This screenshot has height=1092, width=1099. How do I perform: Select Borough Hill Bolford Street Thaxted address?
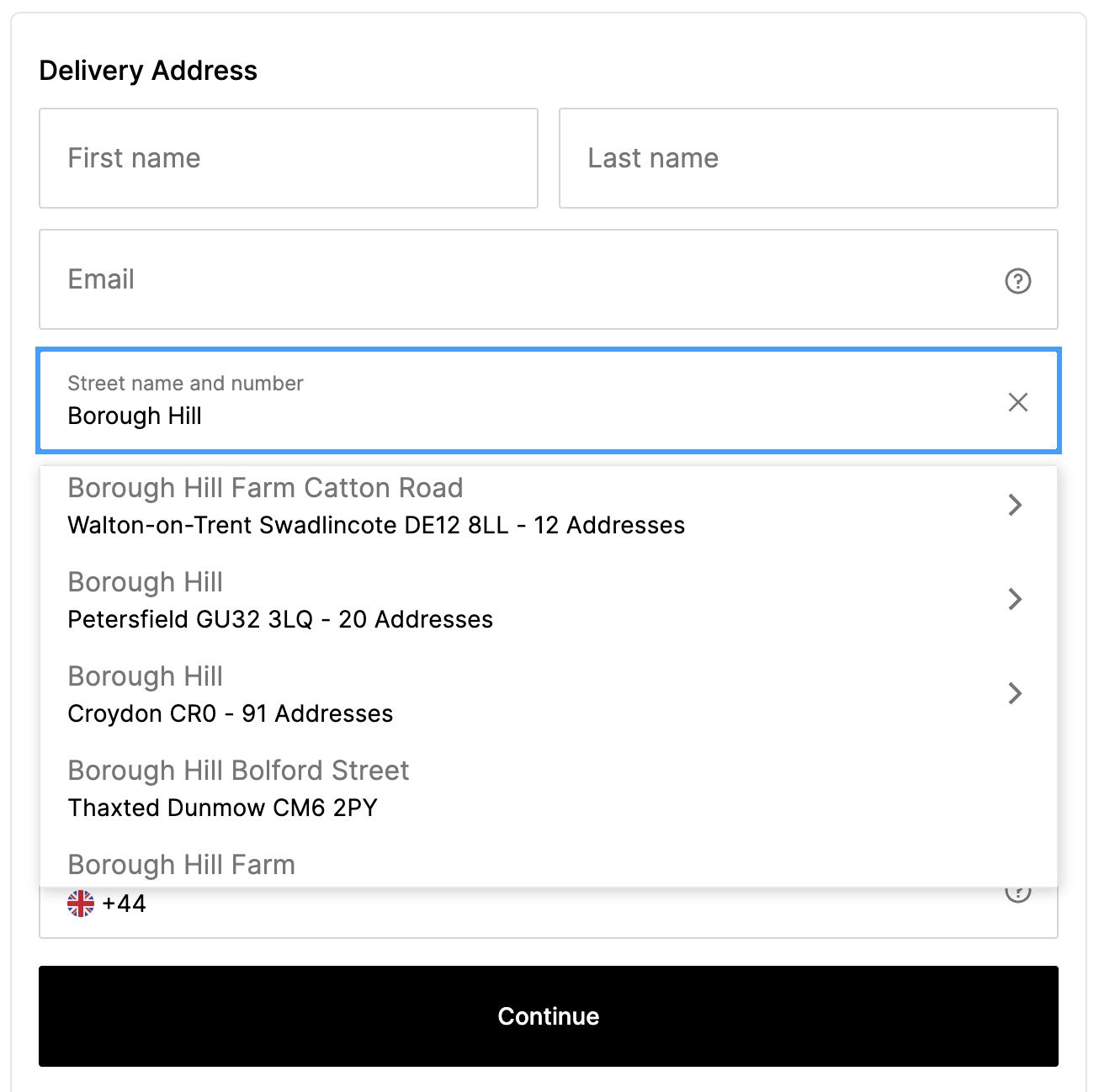click(238, 787)
